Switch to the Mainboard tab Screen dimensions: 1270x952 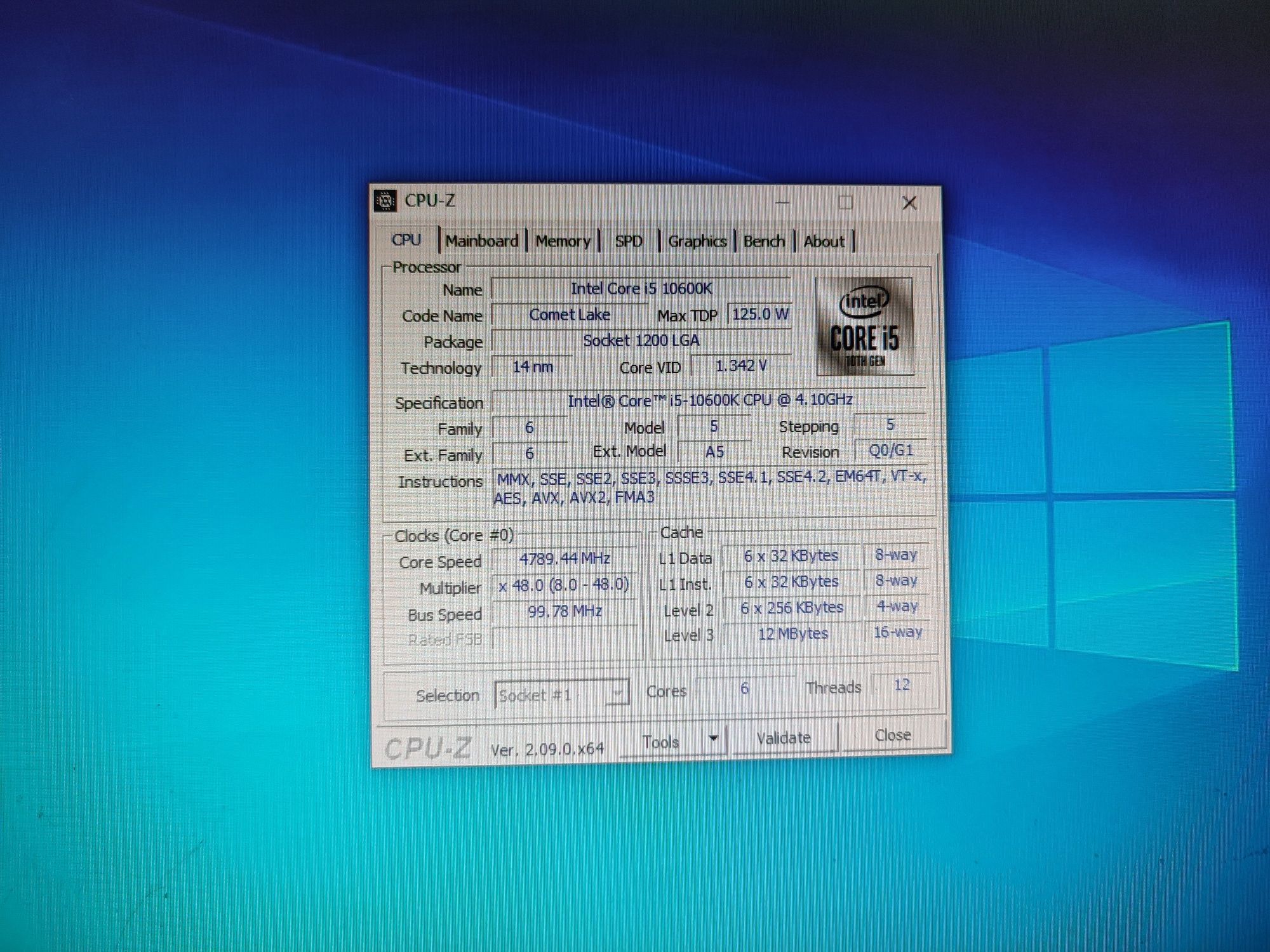482,241
